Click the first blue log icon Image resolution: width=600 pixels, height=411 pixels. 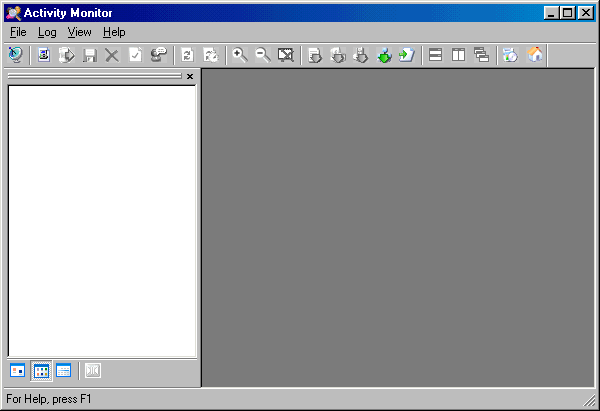44,55
